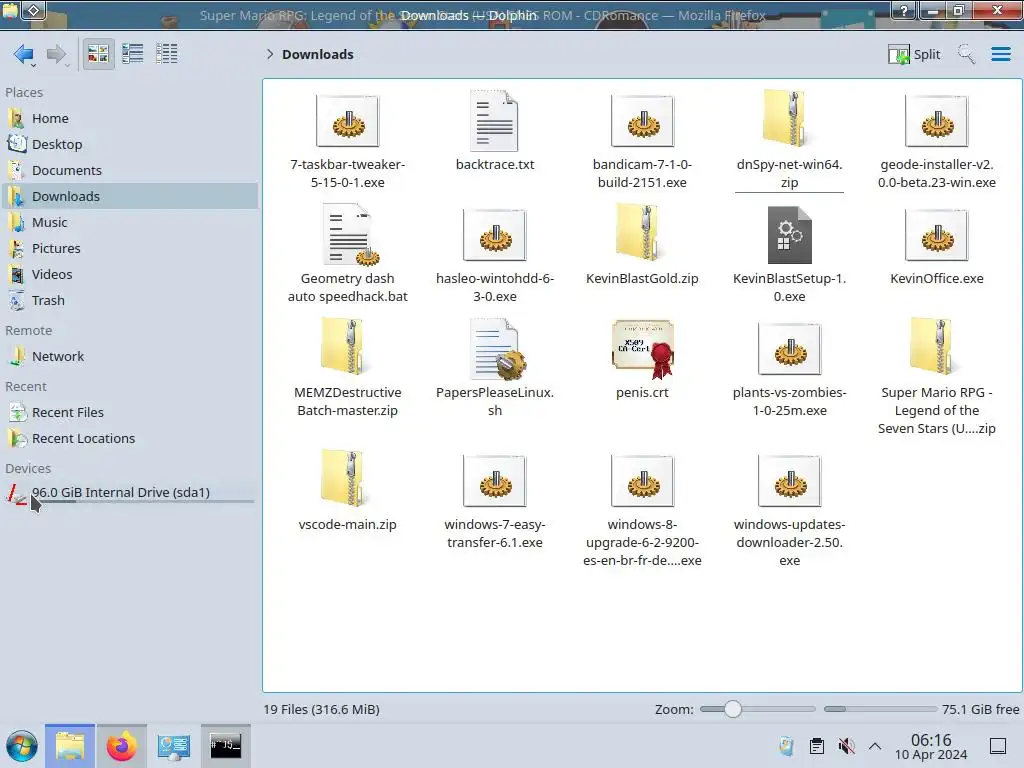Select geode-installer-v2.0.0-beta.23-win.exe icon
The width and height of the screenshot is (1024, 768).
(x=937, y=121)
